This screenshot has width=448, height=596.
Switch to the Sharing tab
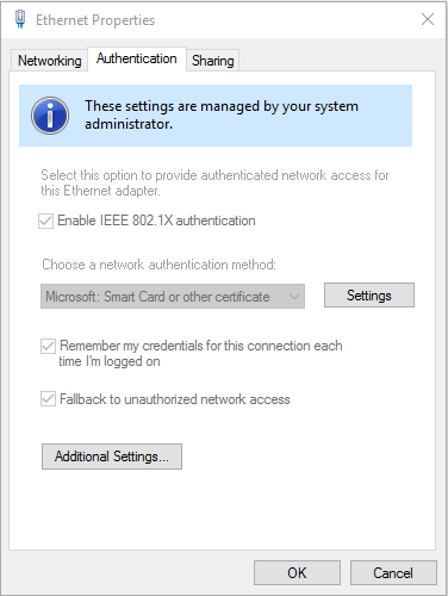pyautogui.click(x=213, y=60)
